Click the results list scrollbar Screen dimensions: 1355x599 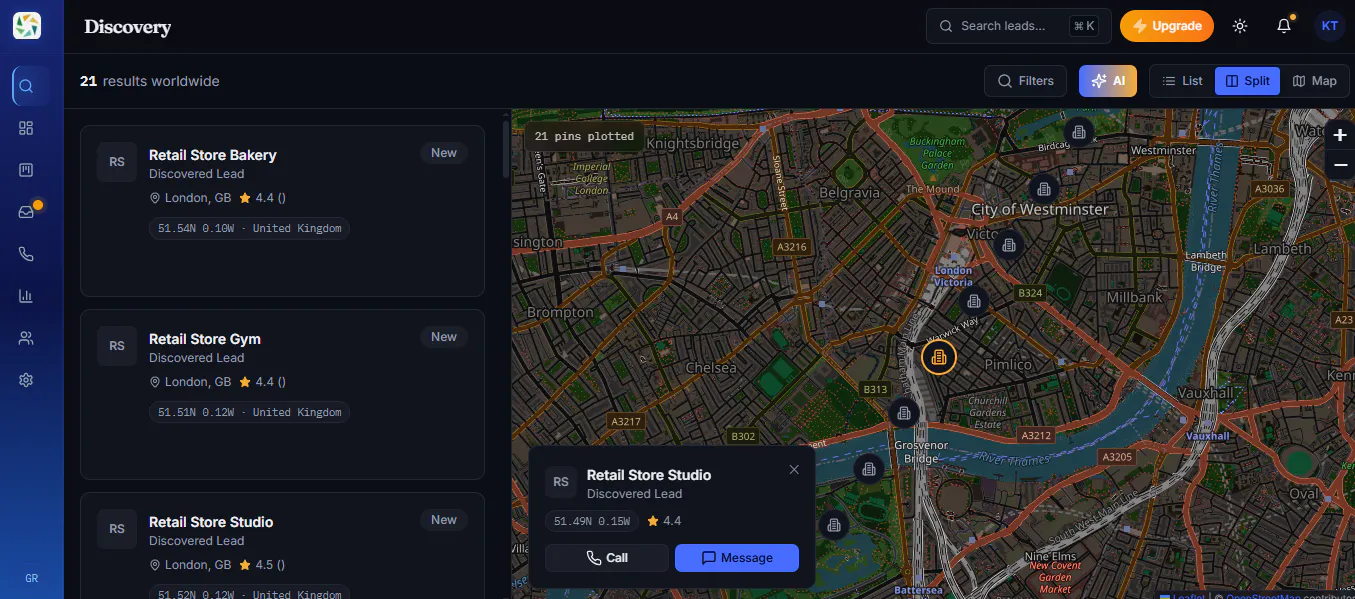pos(506,150)
